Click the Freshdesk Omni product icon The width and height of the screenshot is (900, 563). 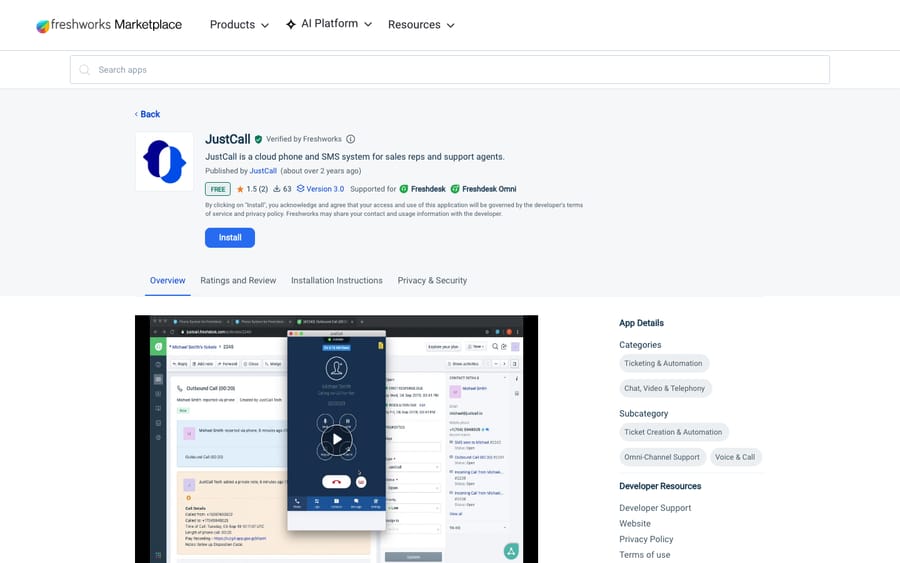point(455,189)
